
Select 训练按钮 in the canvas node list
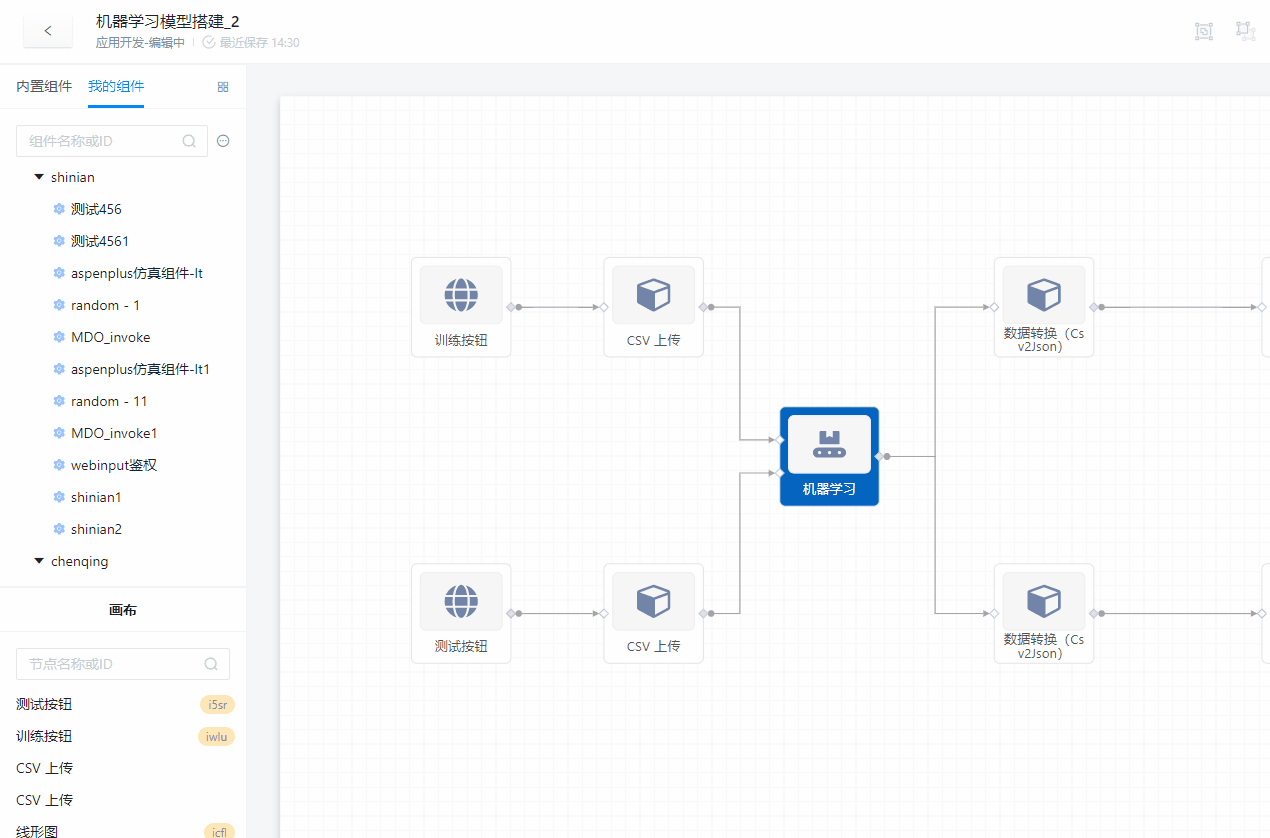click(44, 736)
